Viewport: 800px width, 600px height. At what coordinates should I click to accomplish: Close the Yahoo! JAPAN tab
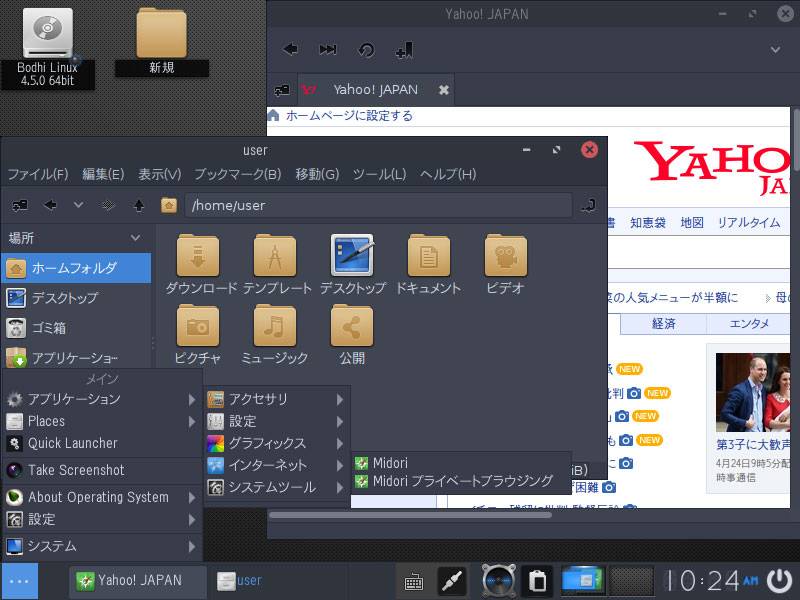pos(444,90)
